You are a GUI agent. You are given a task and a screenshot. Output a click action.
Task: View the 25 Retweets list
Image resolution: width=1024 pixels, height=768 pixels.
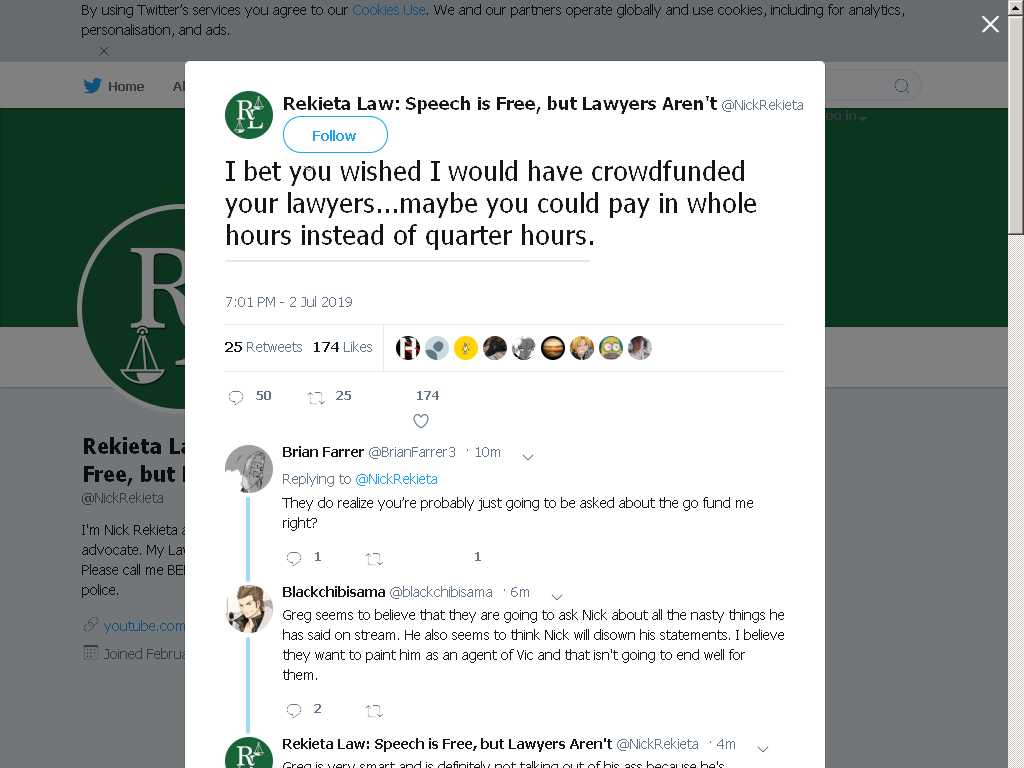tap(263, 347)
